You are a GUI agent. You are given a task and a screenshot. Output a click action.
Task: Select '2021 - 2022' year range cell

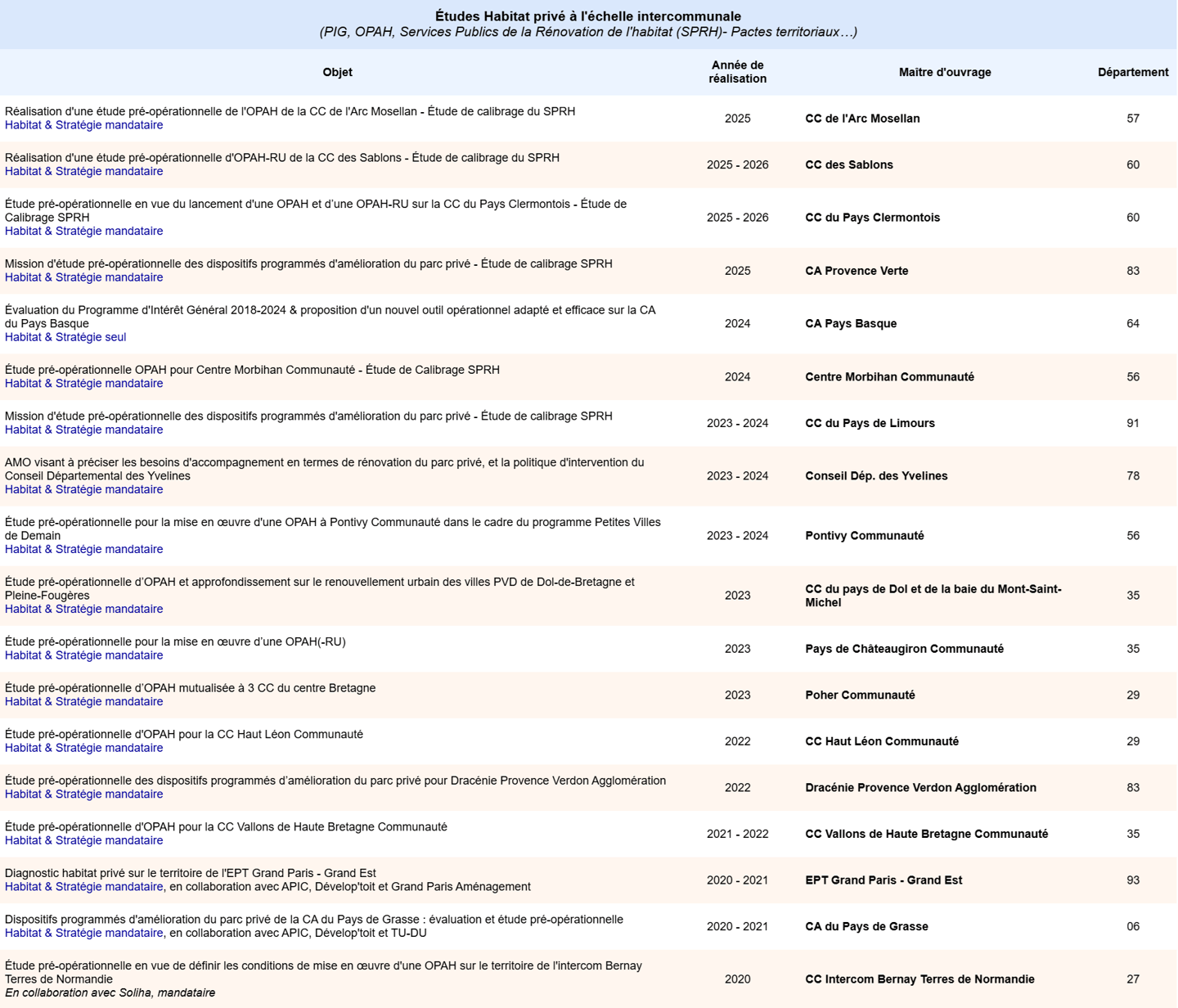coord(737,834)
